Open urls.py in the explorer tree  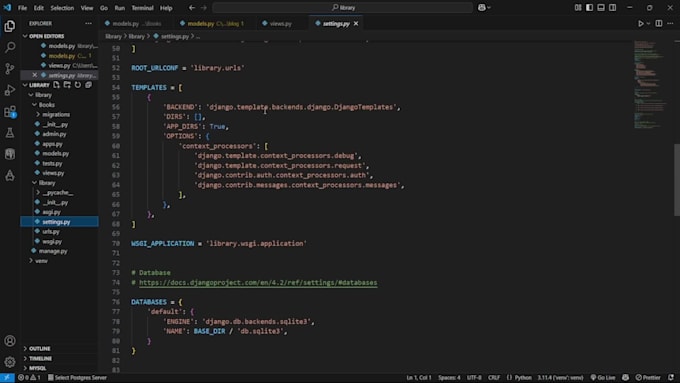tap(51, 232)
